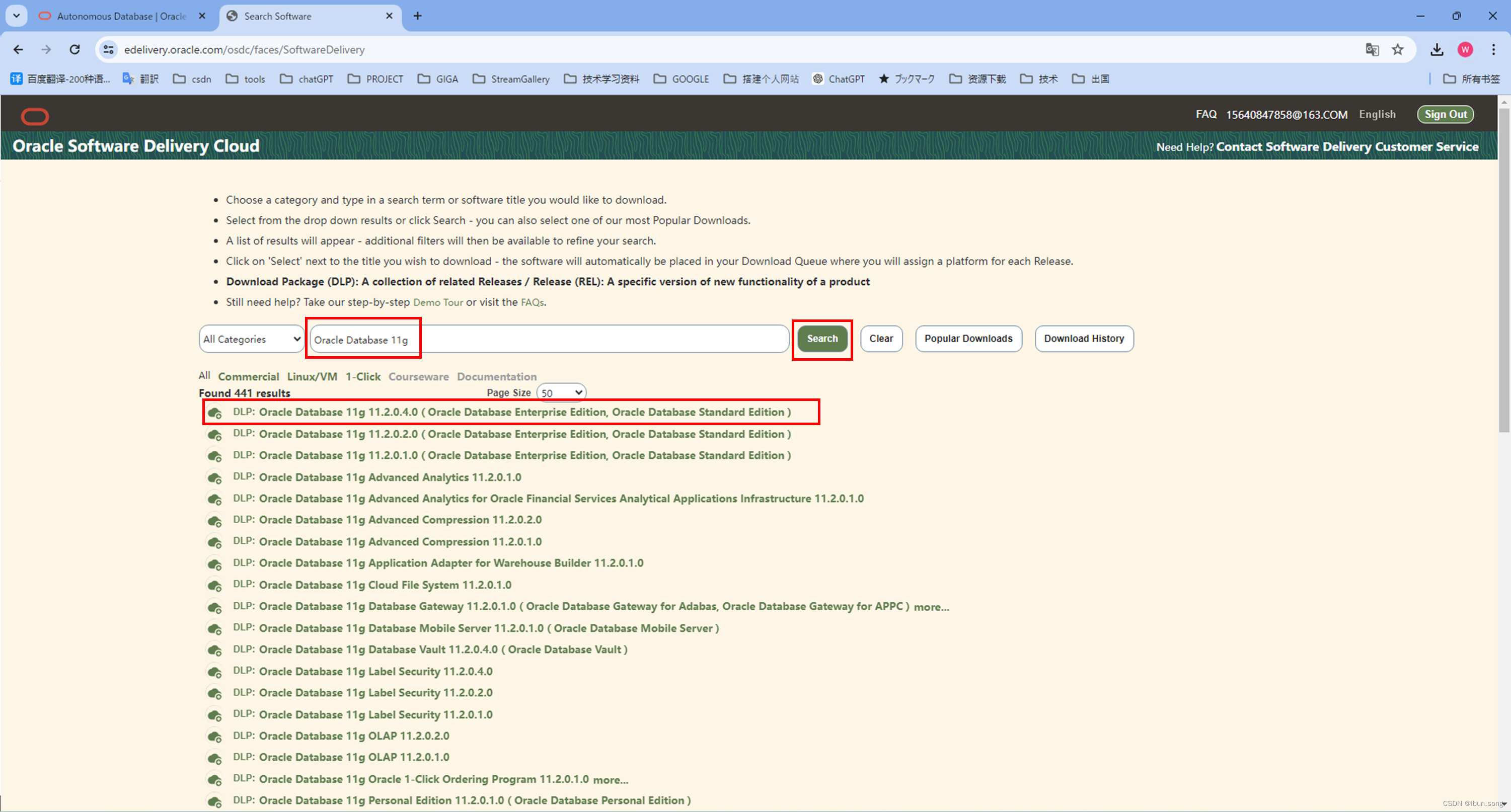The height and width of the screenshot is (812, 1511).
Task: Open the Demo Tour link
Action: click(x=438, y=302)
